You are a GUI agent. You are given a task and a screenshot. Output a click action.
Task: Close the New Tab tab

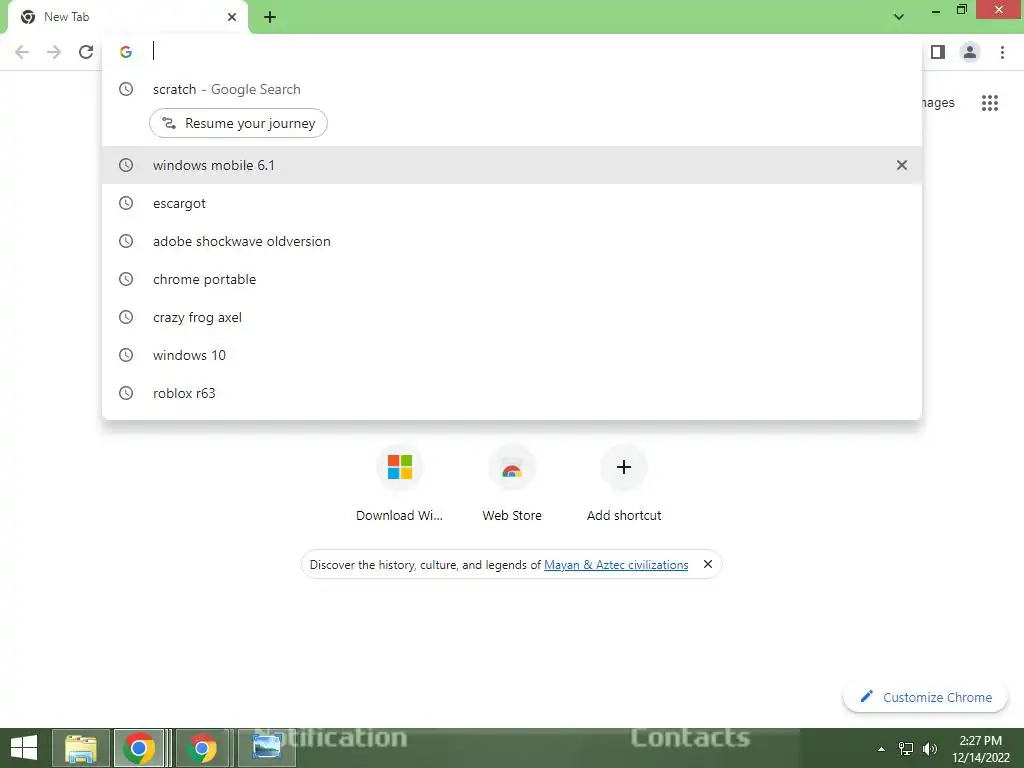232,17
